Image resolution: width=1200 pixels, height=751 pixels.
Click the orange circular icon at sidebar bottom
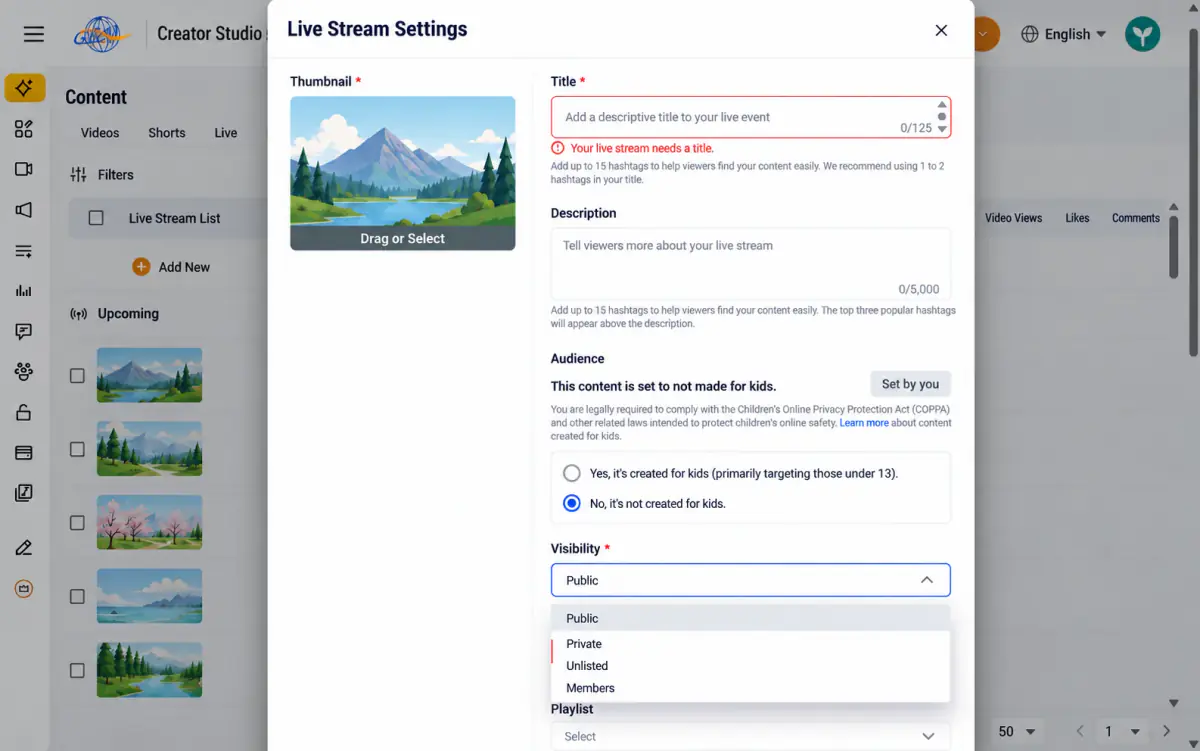(x=24, y=589)
